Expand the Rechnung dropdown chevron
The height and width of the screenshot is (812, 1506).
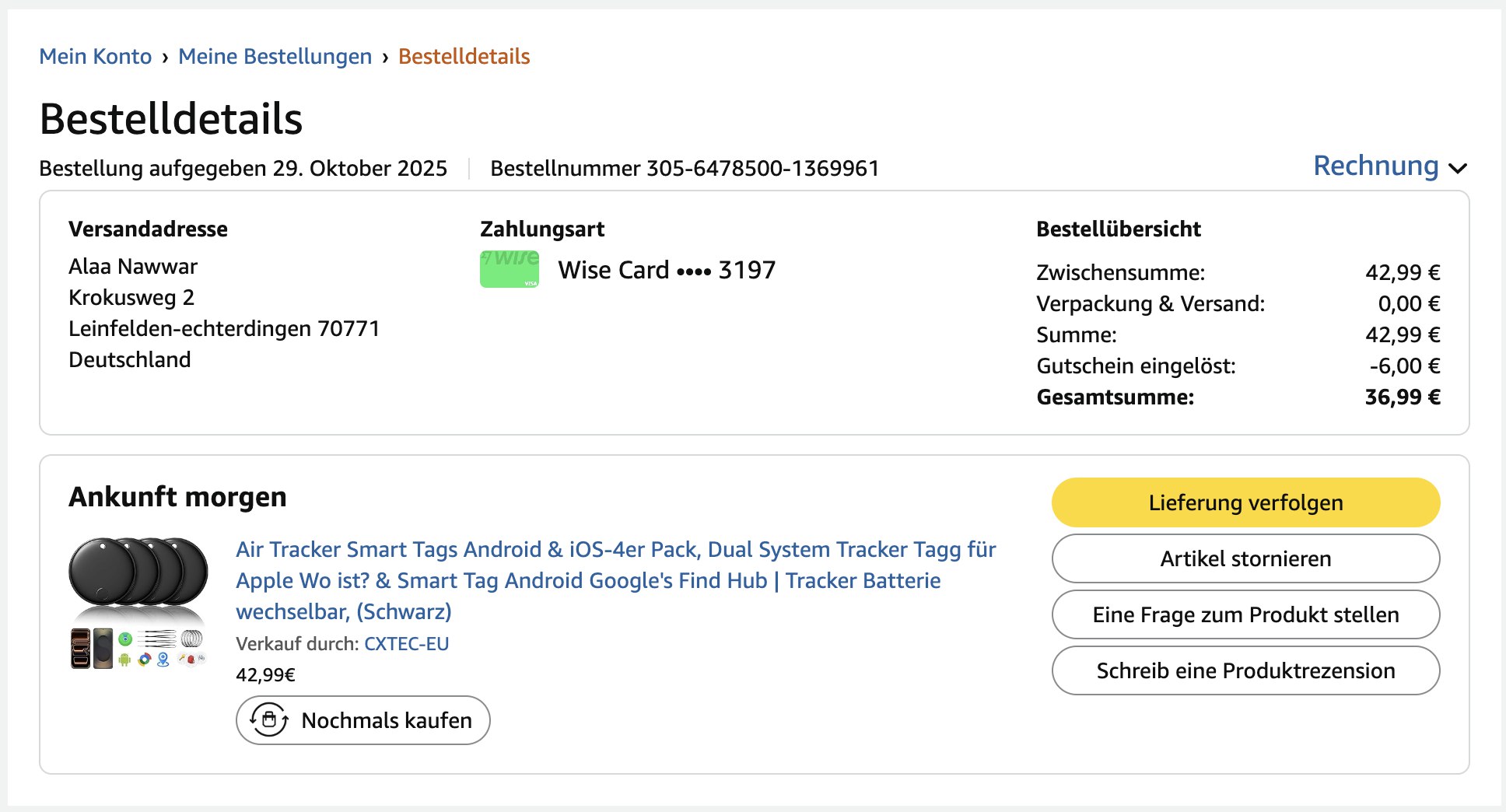[1458, 168]
